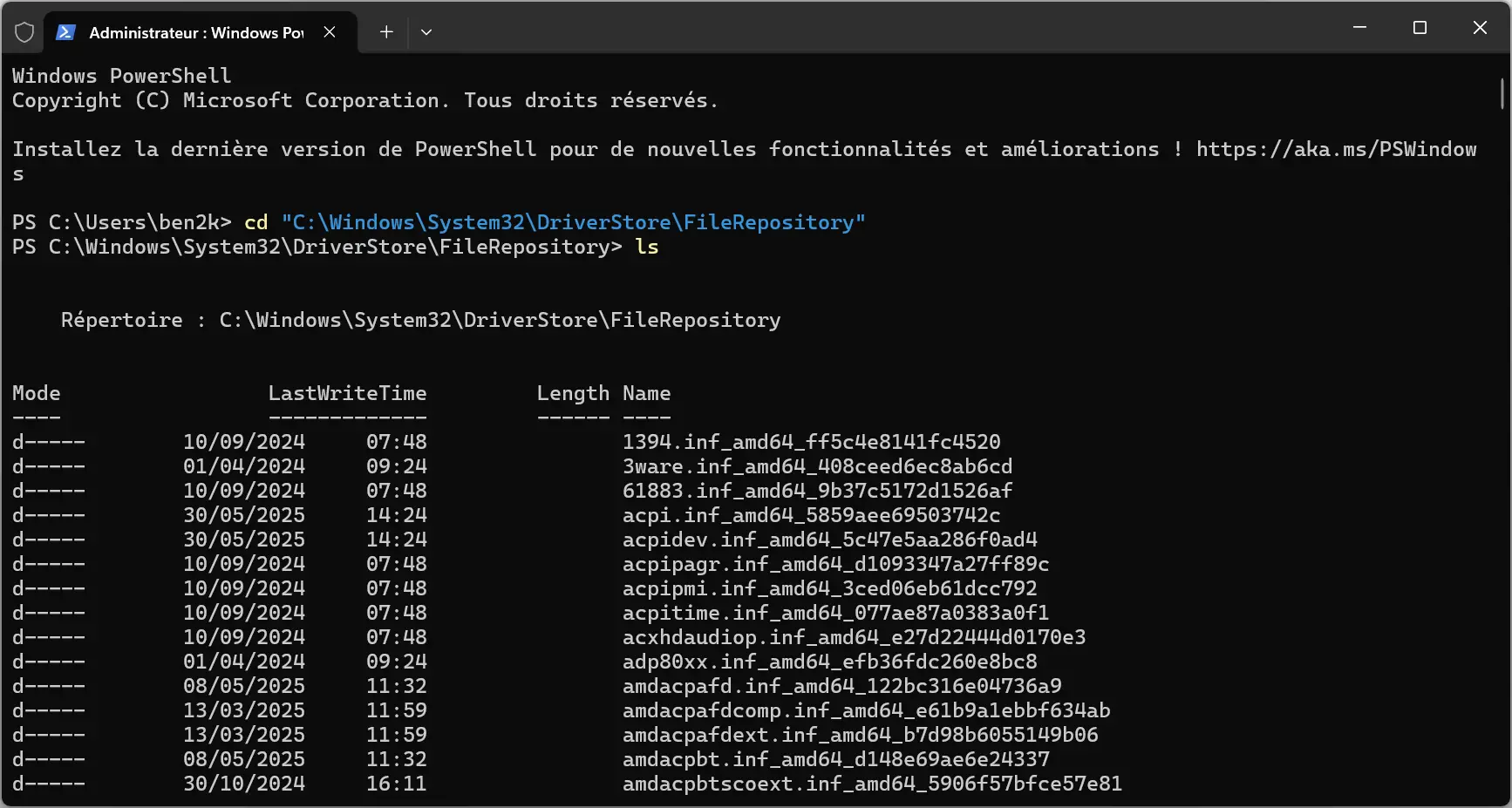Click the 61883.inf_amd64_9b37c5172d1526af entry
The height and width of the screenshot is (808, 1512).
click(817, 491)
